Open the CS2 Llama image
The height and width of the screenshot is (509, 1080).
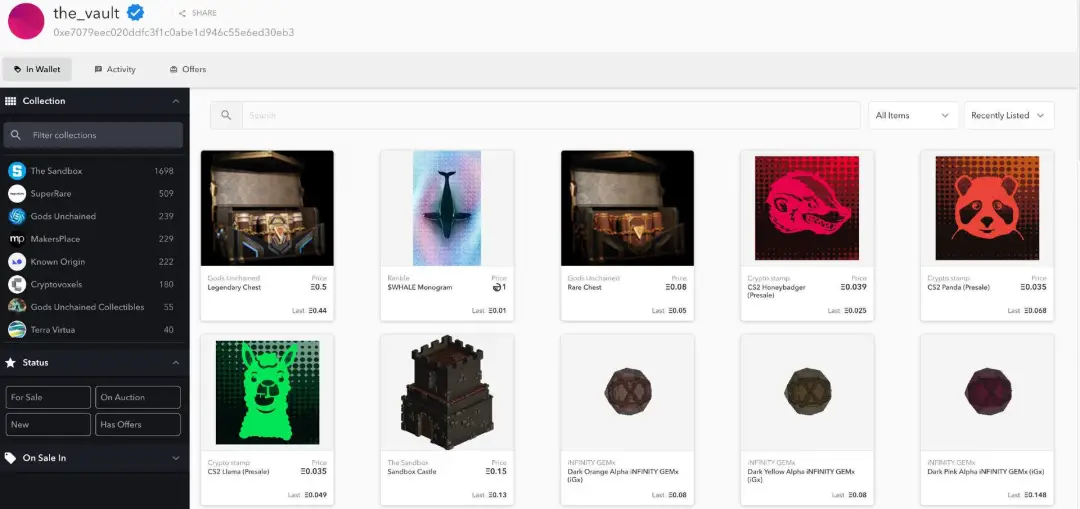[x=267, y=393]
